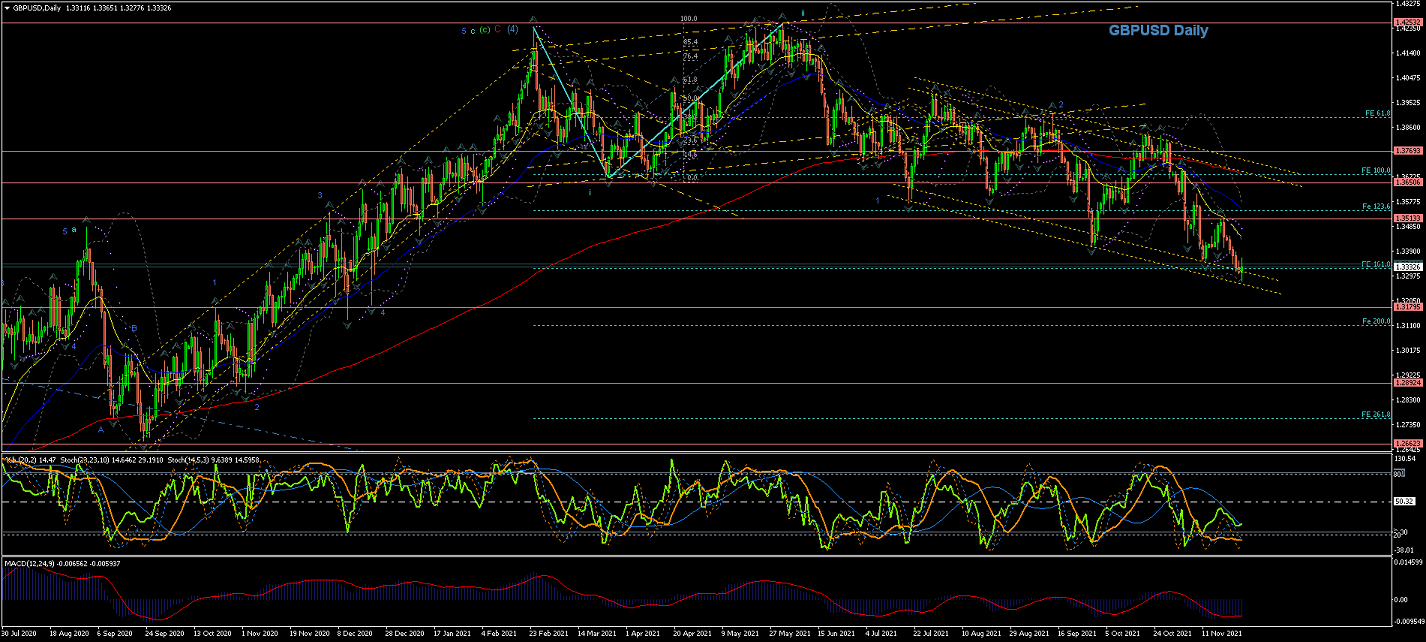Click the 1.35133 red price level label
1426x642 pixels.
[1408, 219]
